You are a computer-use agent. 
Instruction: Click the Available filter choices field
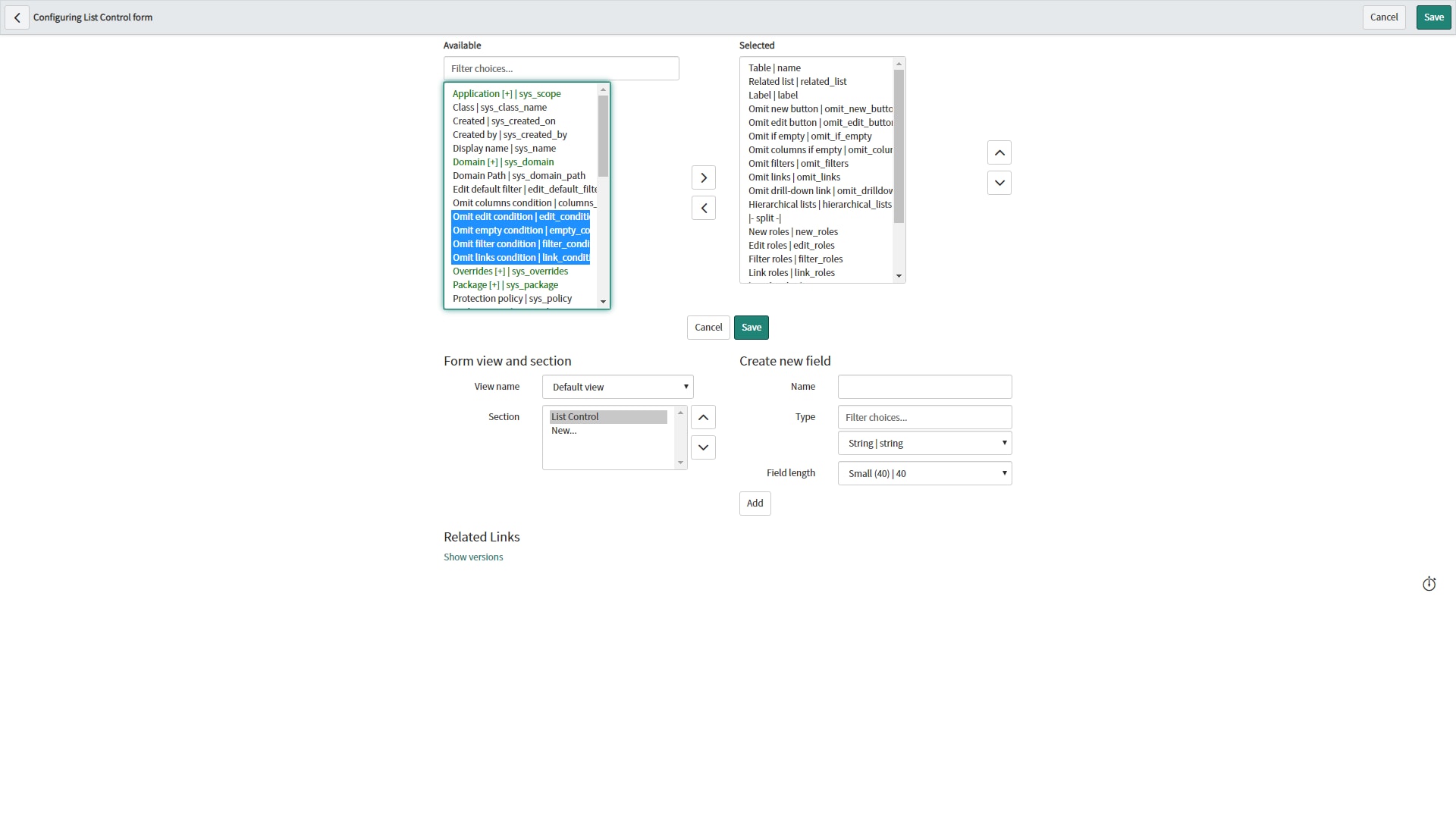coord(560,68)
